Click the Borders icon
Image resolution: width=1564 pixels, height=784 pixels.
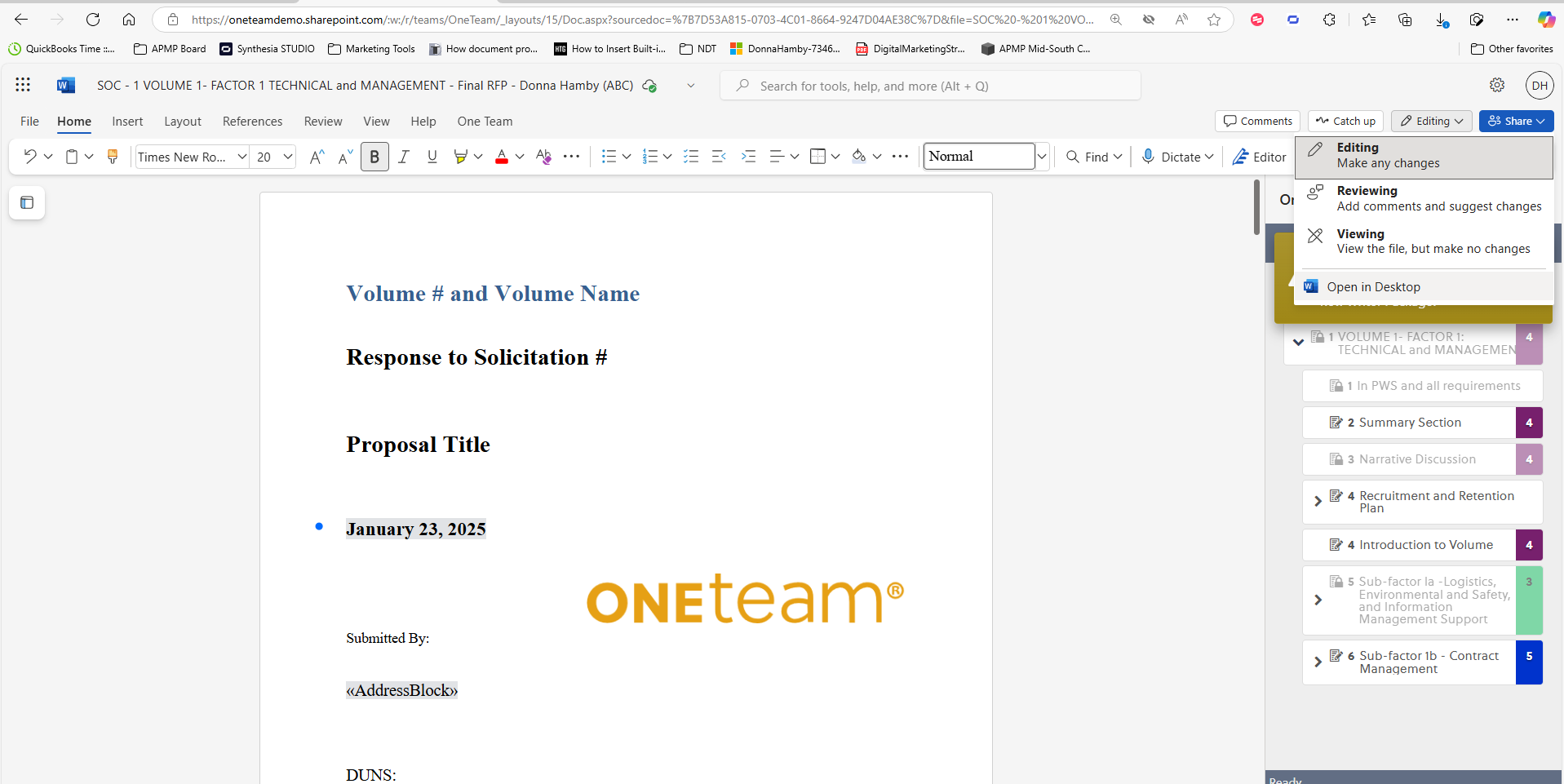[817, 157]
